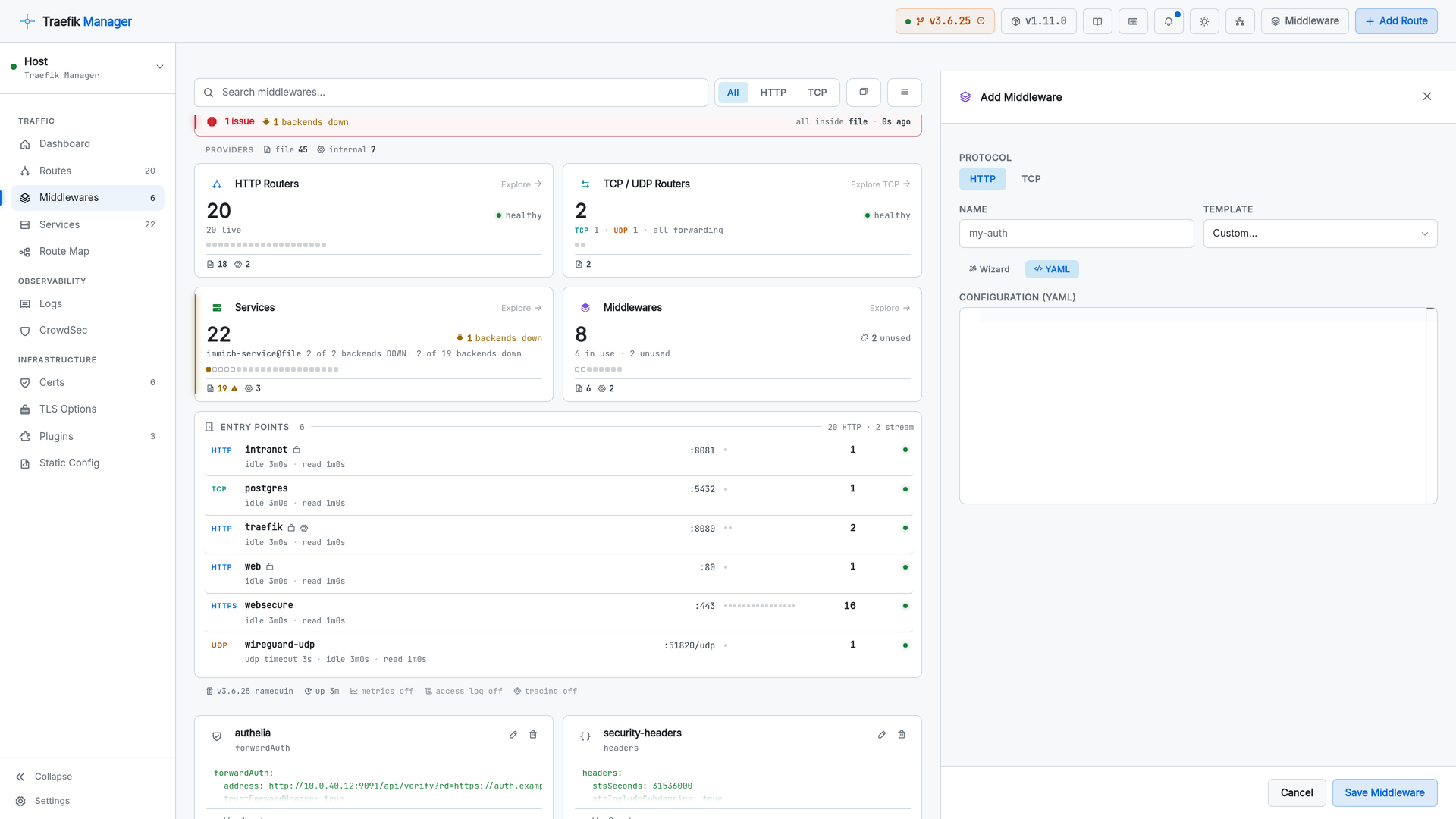
Task: Switch to Wizard mode
Action: click(990, 269)
